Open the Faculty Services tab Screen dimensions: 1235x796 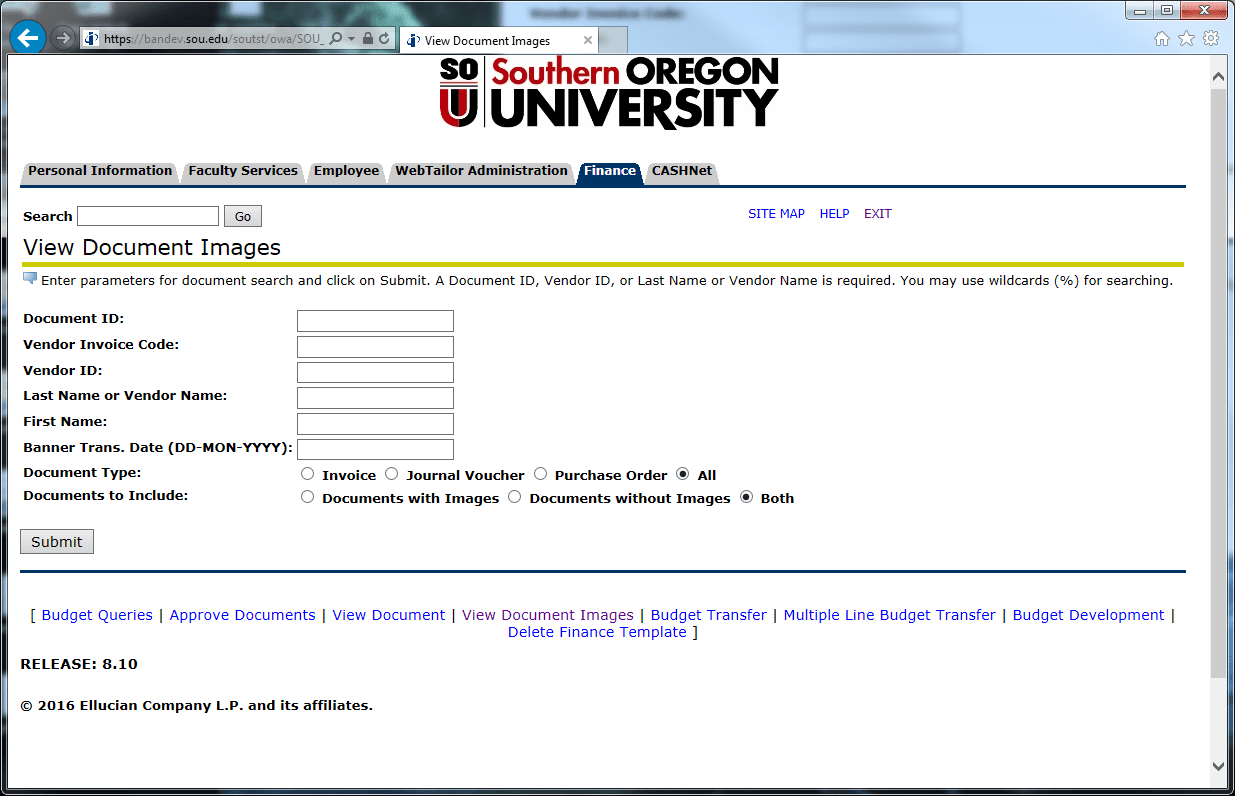click(x=243, y=171)
